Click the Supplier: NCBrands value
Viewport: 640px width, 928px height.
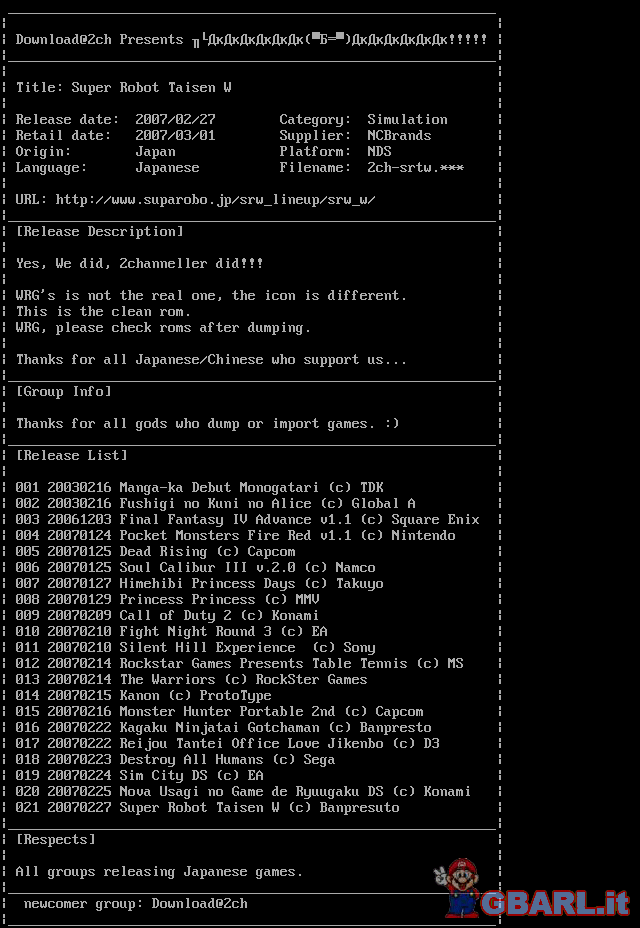tap(399, 136)
